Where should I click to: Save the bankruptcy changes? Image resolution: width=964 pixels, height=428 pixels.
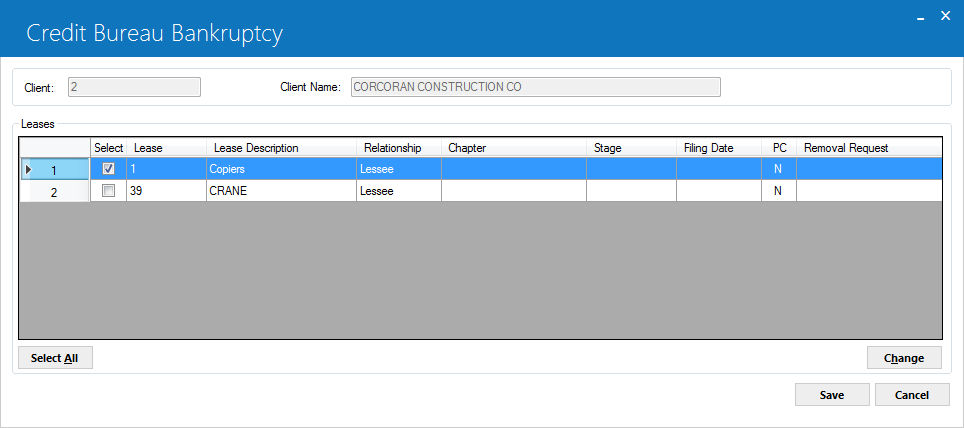tap(832, 395)
